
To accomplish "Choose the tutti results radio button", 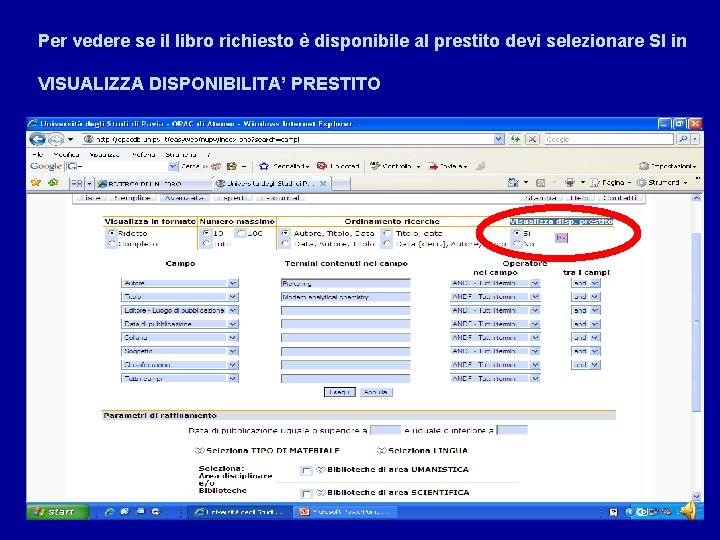I will [x=206, y=244].
